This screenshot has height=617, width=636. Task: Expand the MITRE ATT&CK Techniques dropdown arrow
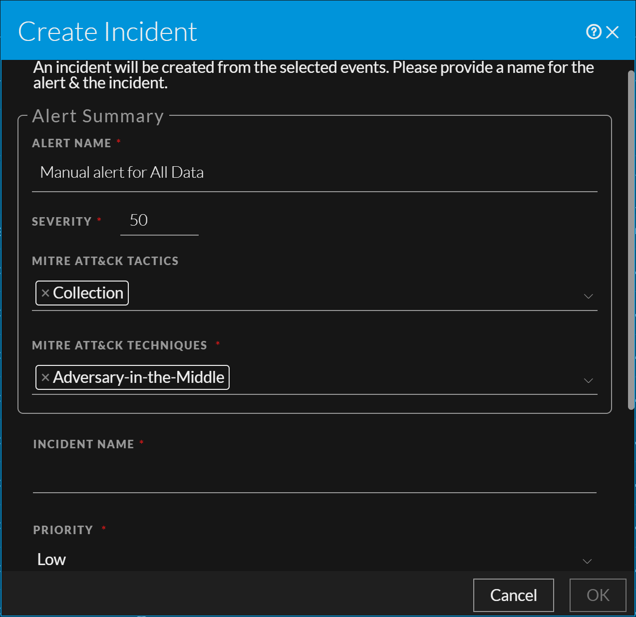(588, 380)
